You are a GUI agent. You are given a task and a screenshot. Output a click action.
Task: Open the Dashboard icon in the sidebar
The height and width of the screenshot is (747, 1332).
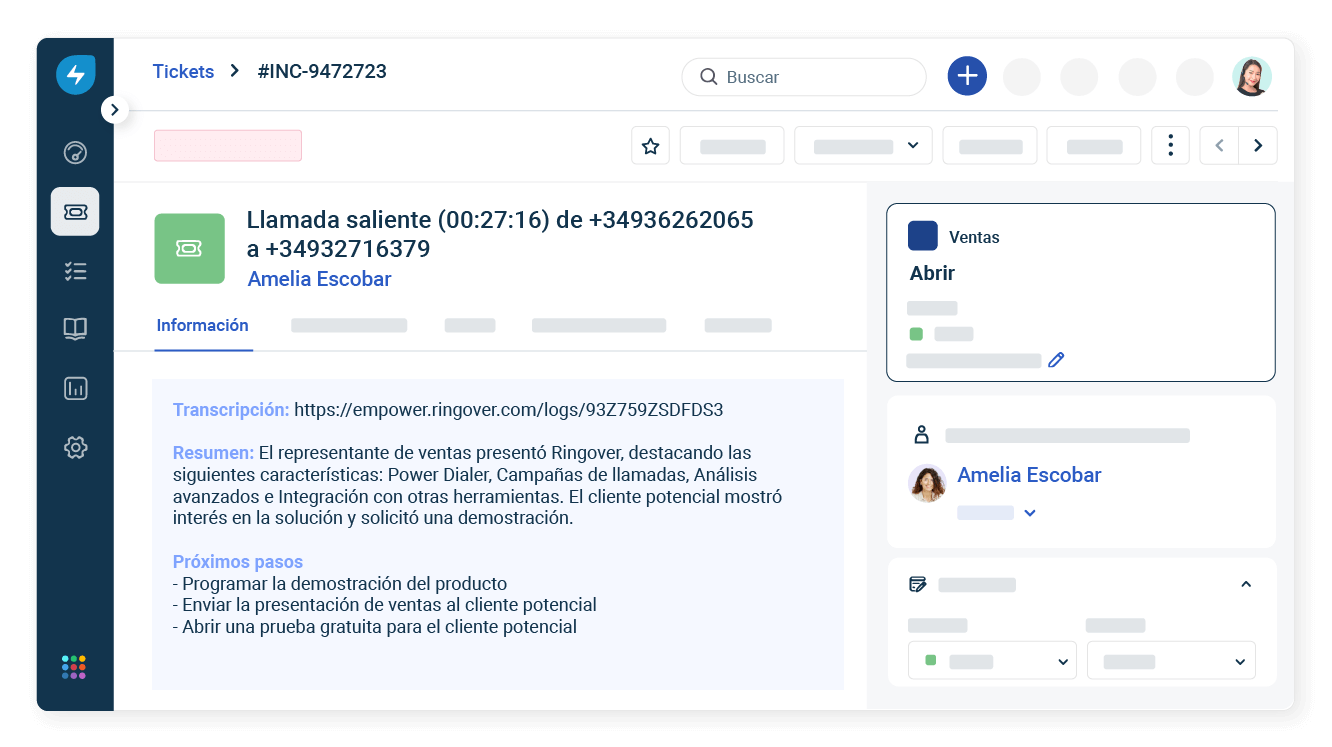(75, 152)
